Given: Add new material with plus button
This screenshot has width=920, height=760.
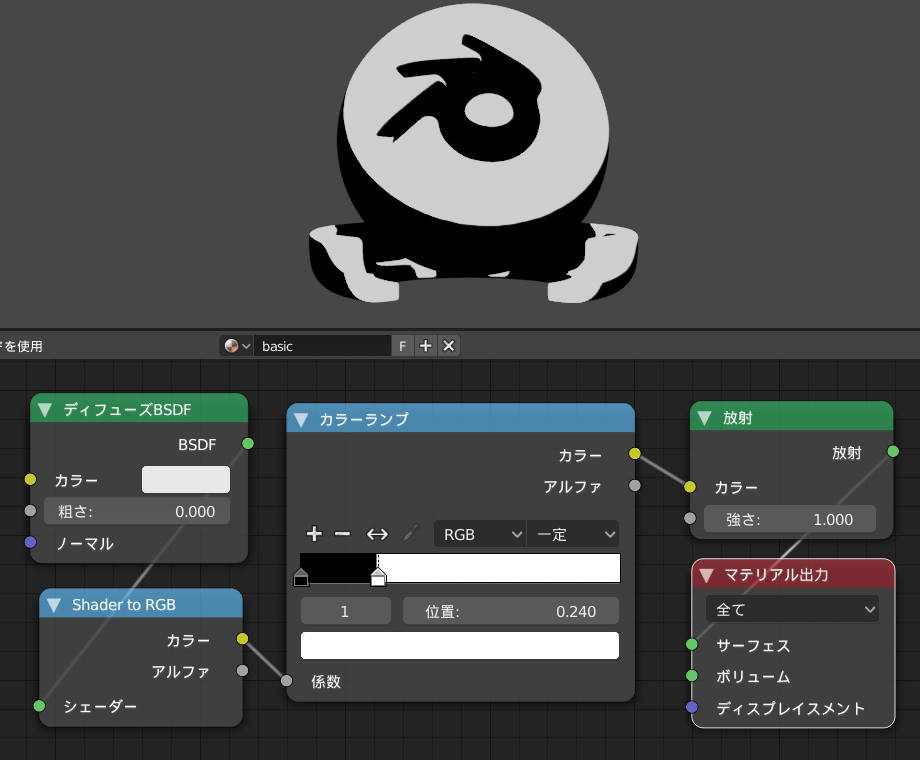Looking at the screenshot, I should tap(425, 346).
